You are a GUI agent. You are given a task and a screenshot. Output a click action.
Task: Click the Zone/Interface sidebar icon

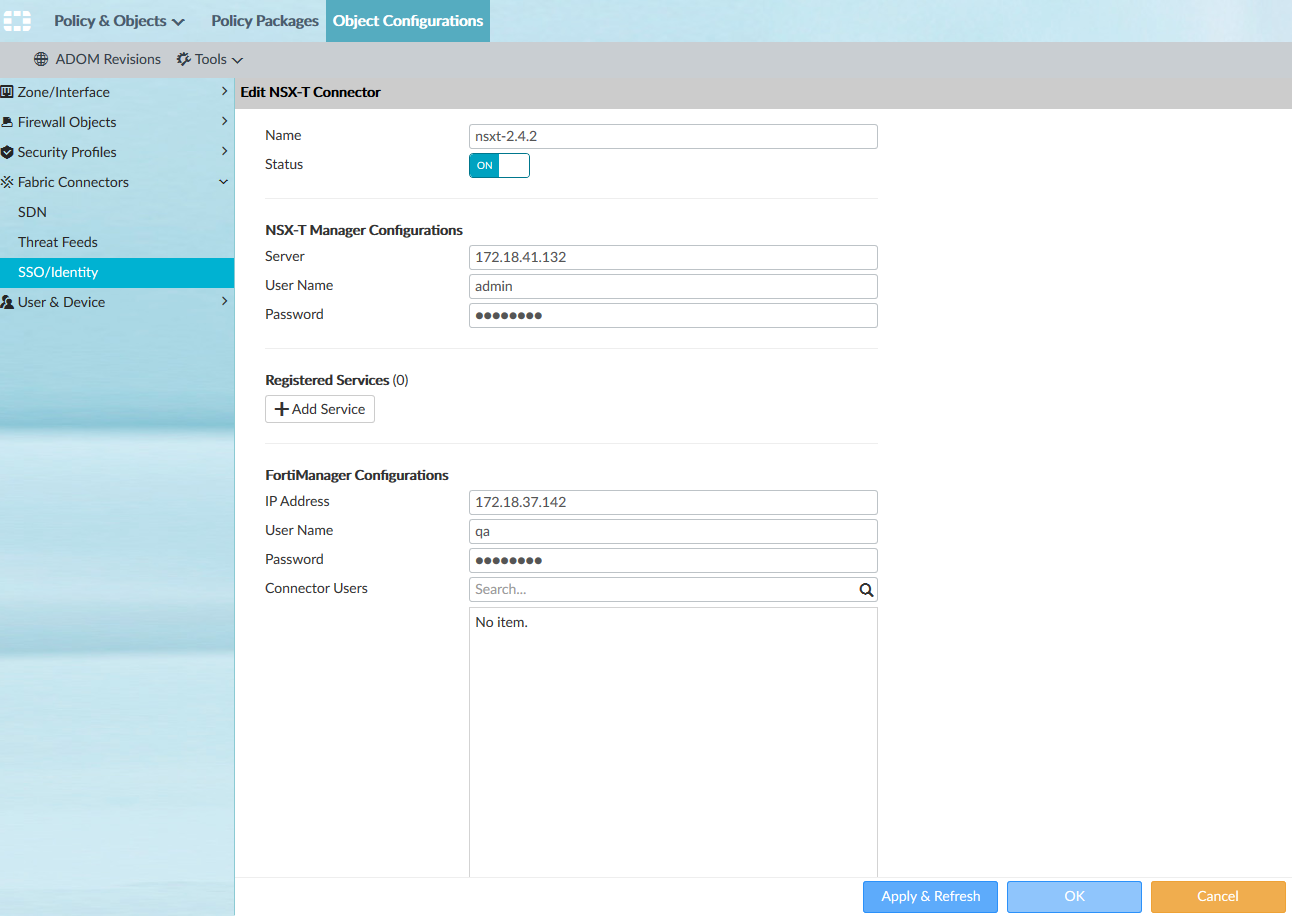pos(8,92)
